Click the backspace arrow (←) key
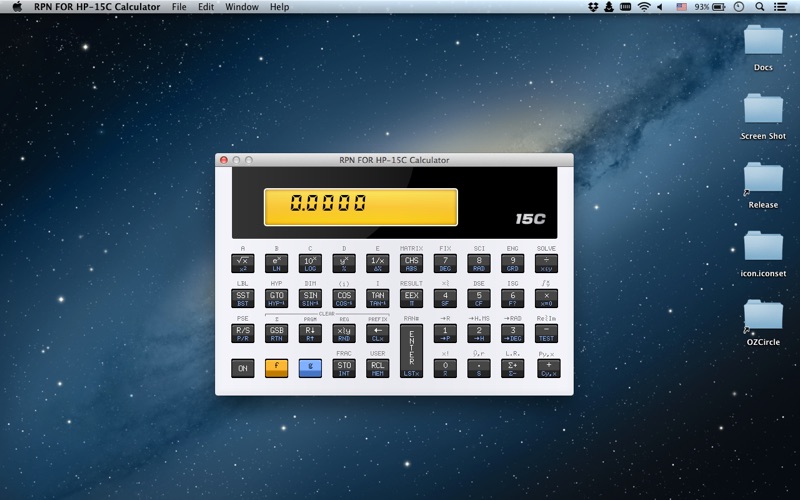 click(378, 333)
